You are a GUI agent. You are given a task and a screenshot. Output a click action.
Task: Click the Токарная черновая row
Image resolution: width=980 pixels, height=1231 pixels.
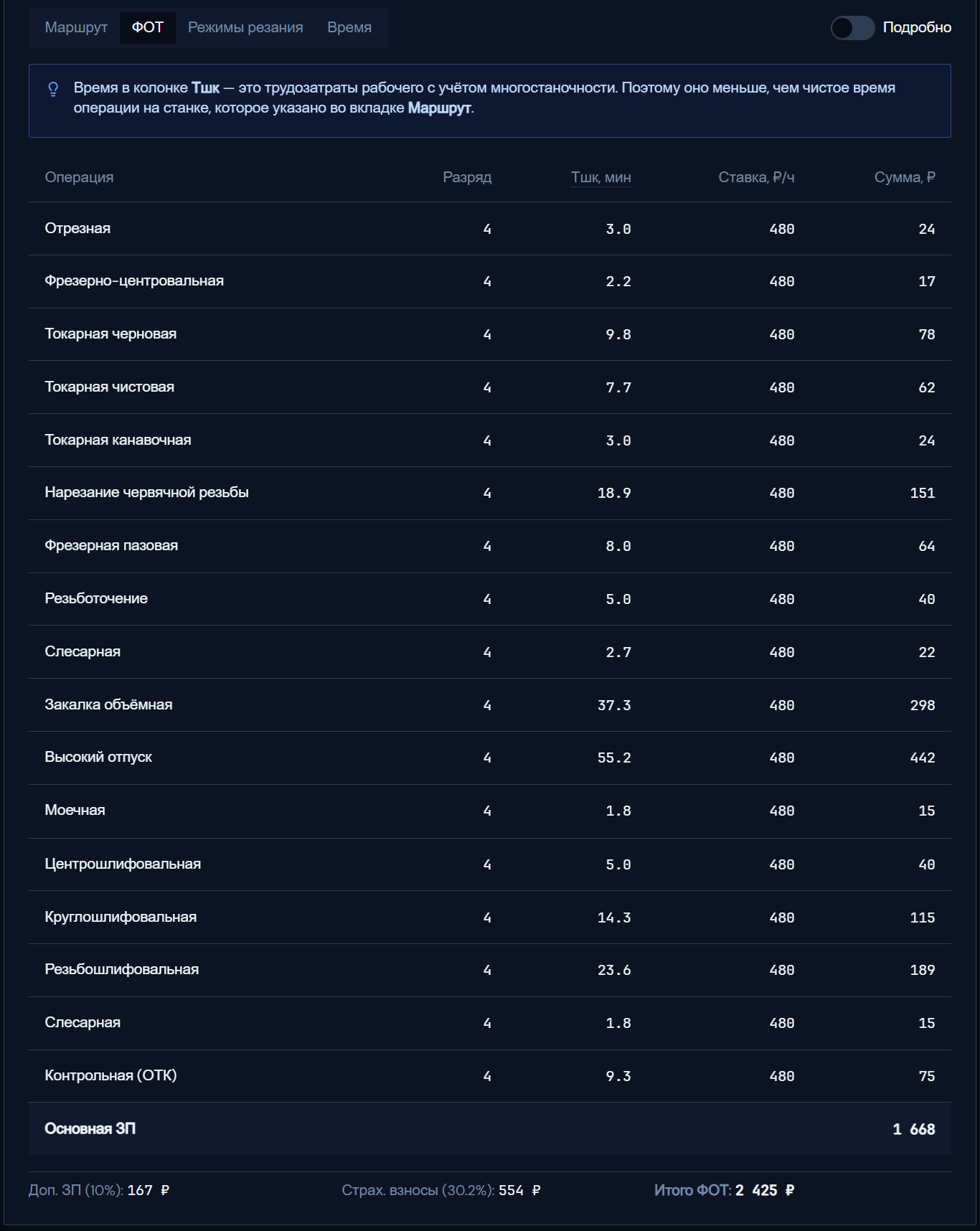pos(490,334)
